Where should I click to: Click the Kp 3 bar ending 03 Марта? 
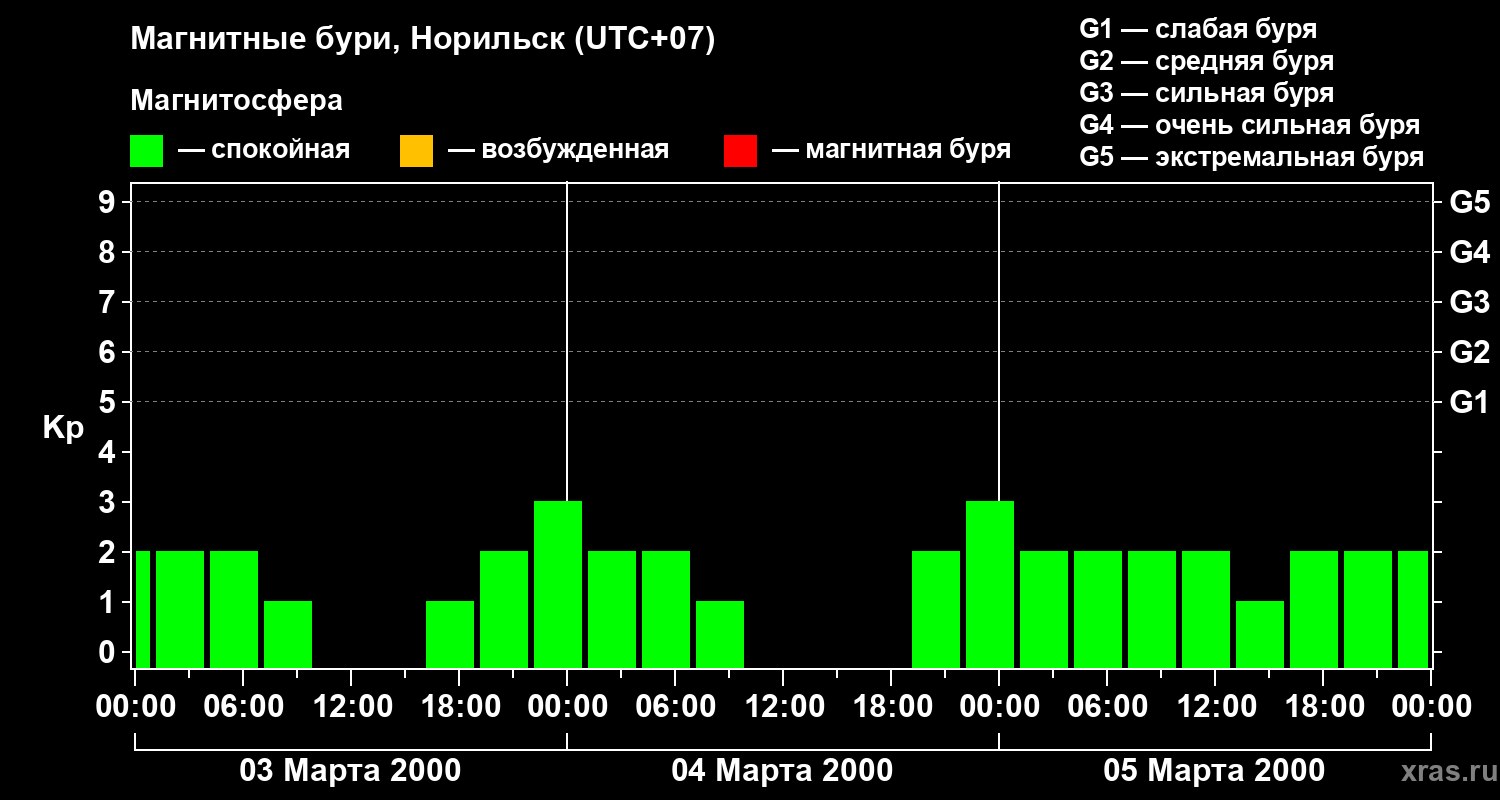coord(558,583)
